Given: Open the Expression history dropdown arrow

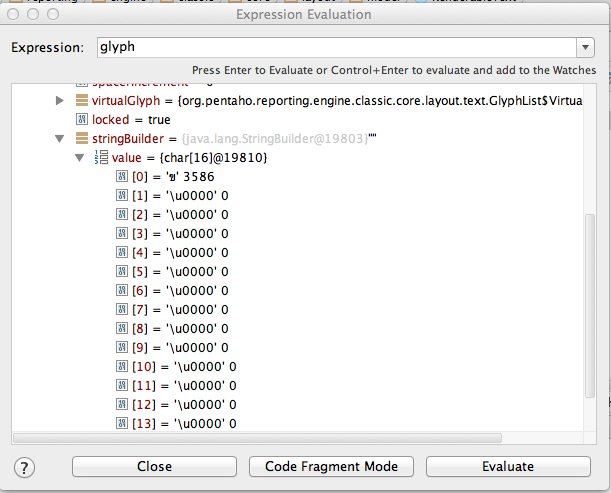Looking at the screenshot, I should pyautogui.click(x=585, y=48).
